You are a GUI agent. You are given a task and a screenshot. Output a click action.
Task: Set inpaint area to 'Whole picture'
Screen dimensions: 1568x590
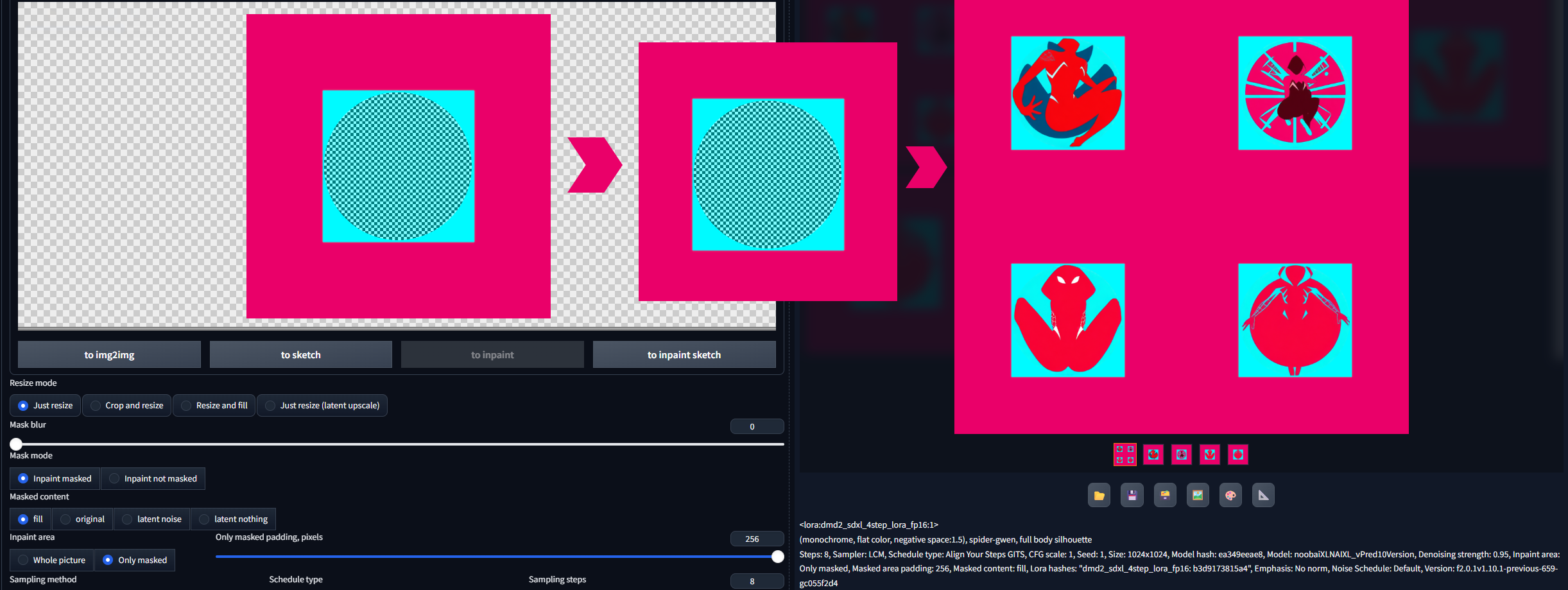coord(51,560)
